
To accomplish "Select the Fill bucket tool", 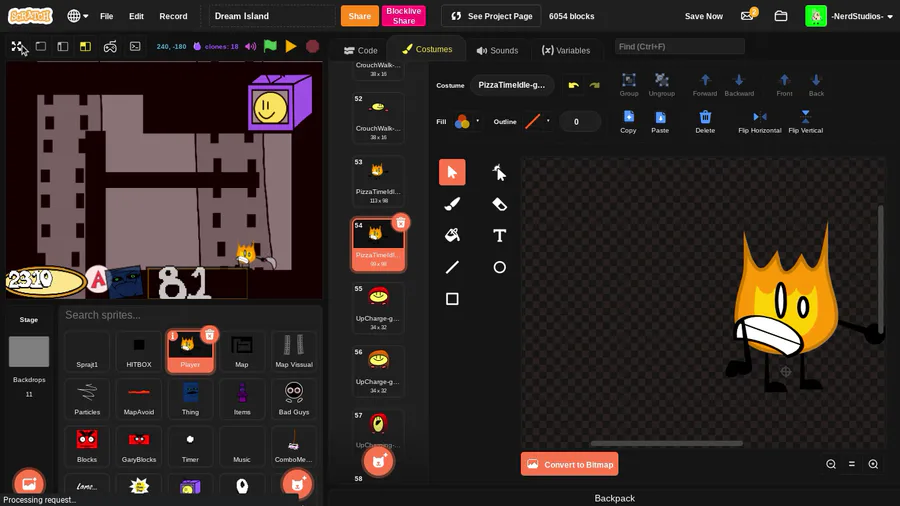I will tap(452, 235).
